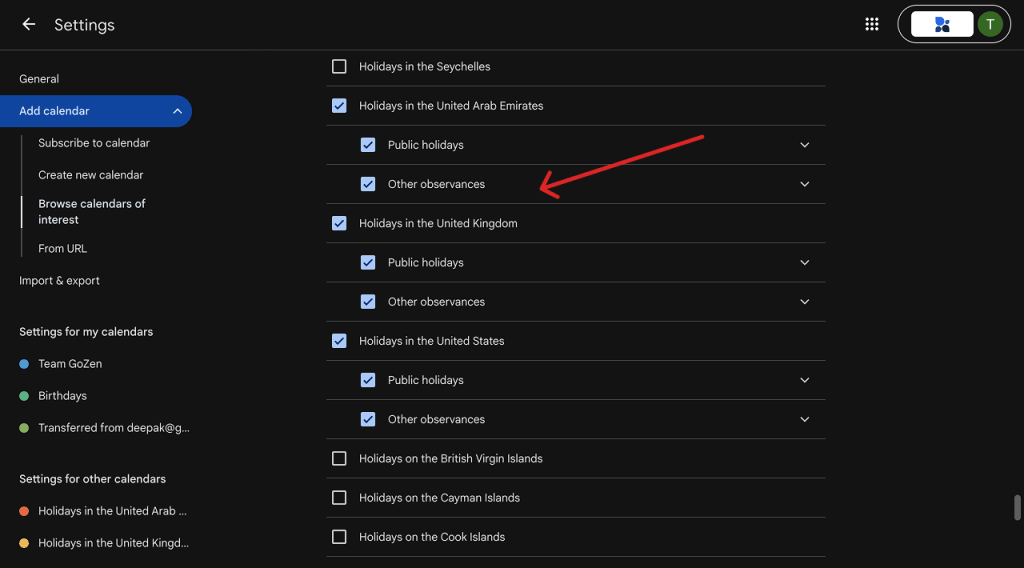The height and width of the screenshot is (568, 1024).
Task: Open the account avatar labeled T
Action: coord(990,25)
